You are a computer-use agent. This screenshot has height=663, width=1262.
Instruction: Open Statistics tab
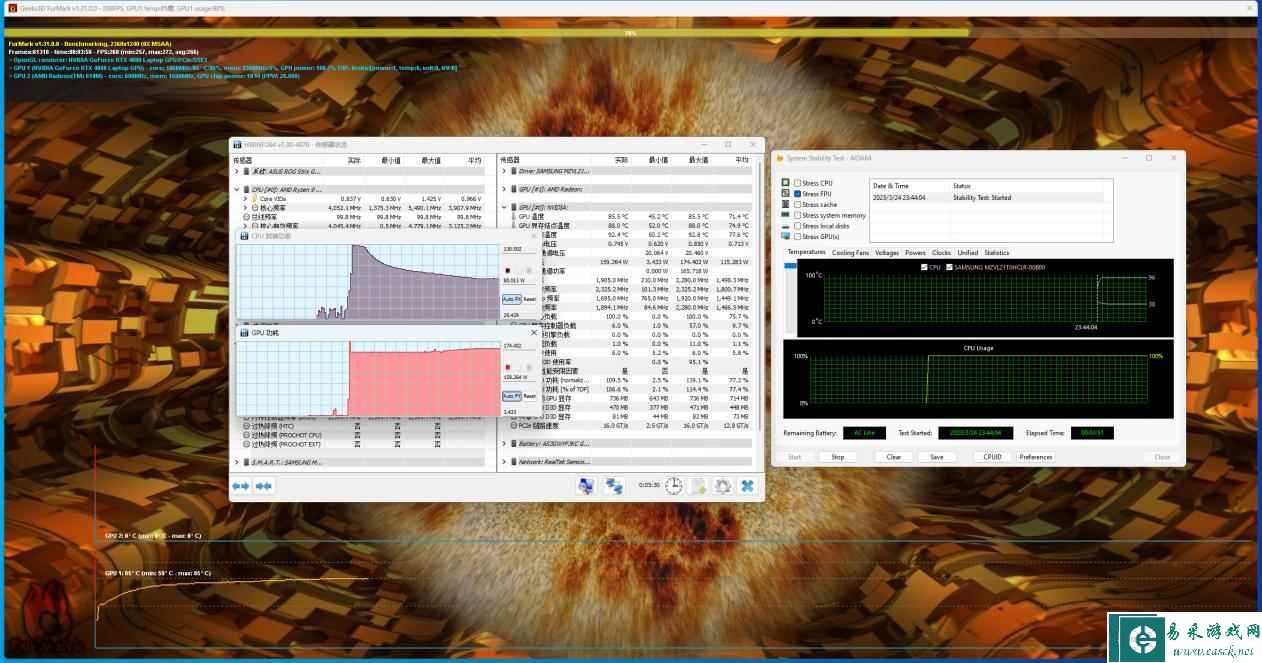[x=997, y=253]
